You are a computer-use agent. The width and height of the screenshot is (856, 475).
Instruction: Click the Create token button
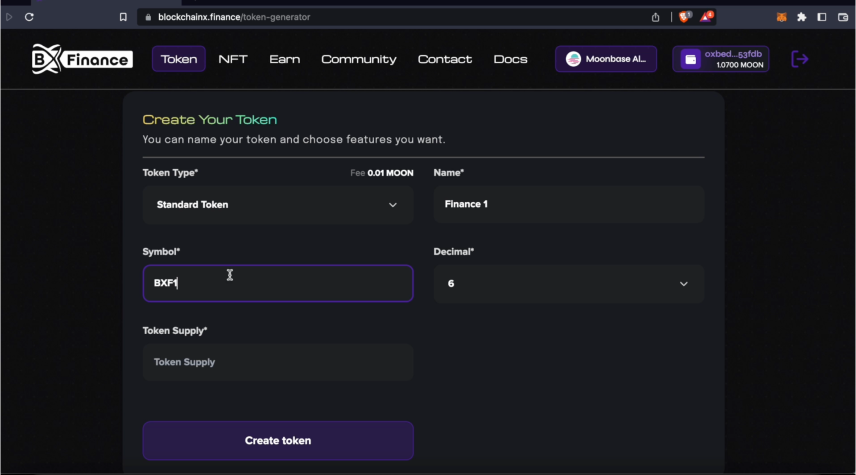(278, 440)
